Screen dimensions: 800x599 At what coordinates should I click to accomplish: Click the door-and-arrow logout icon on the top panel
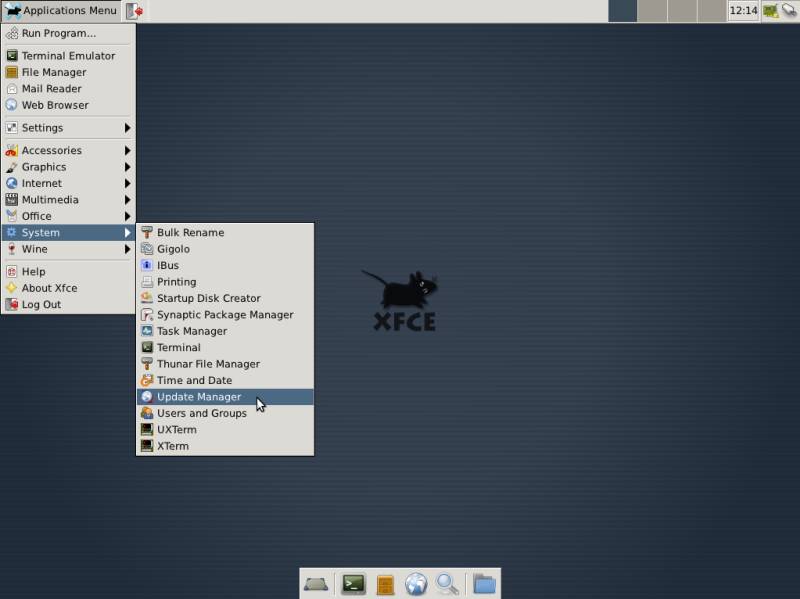point(134,11)
